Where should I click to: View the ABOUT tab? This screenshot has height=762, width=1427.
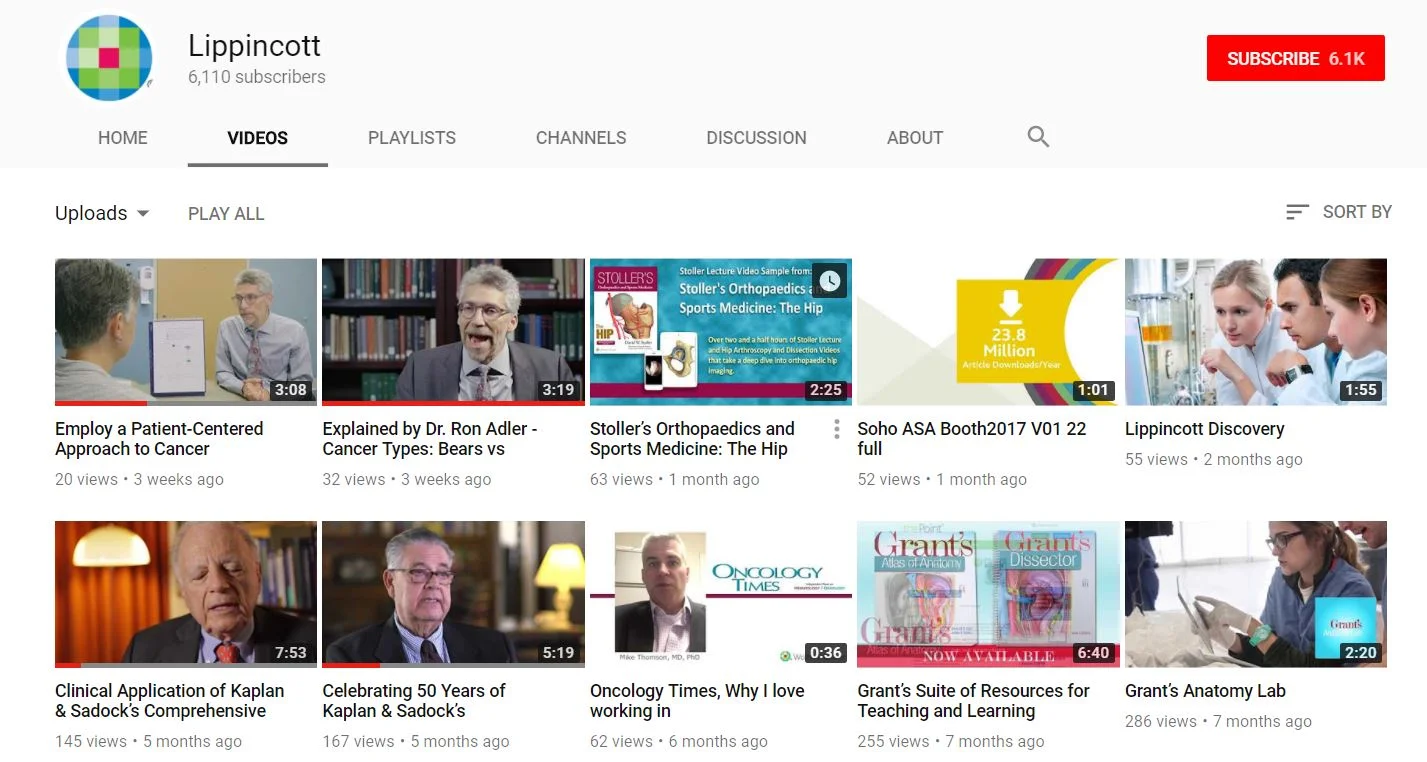tap(915, 138)
